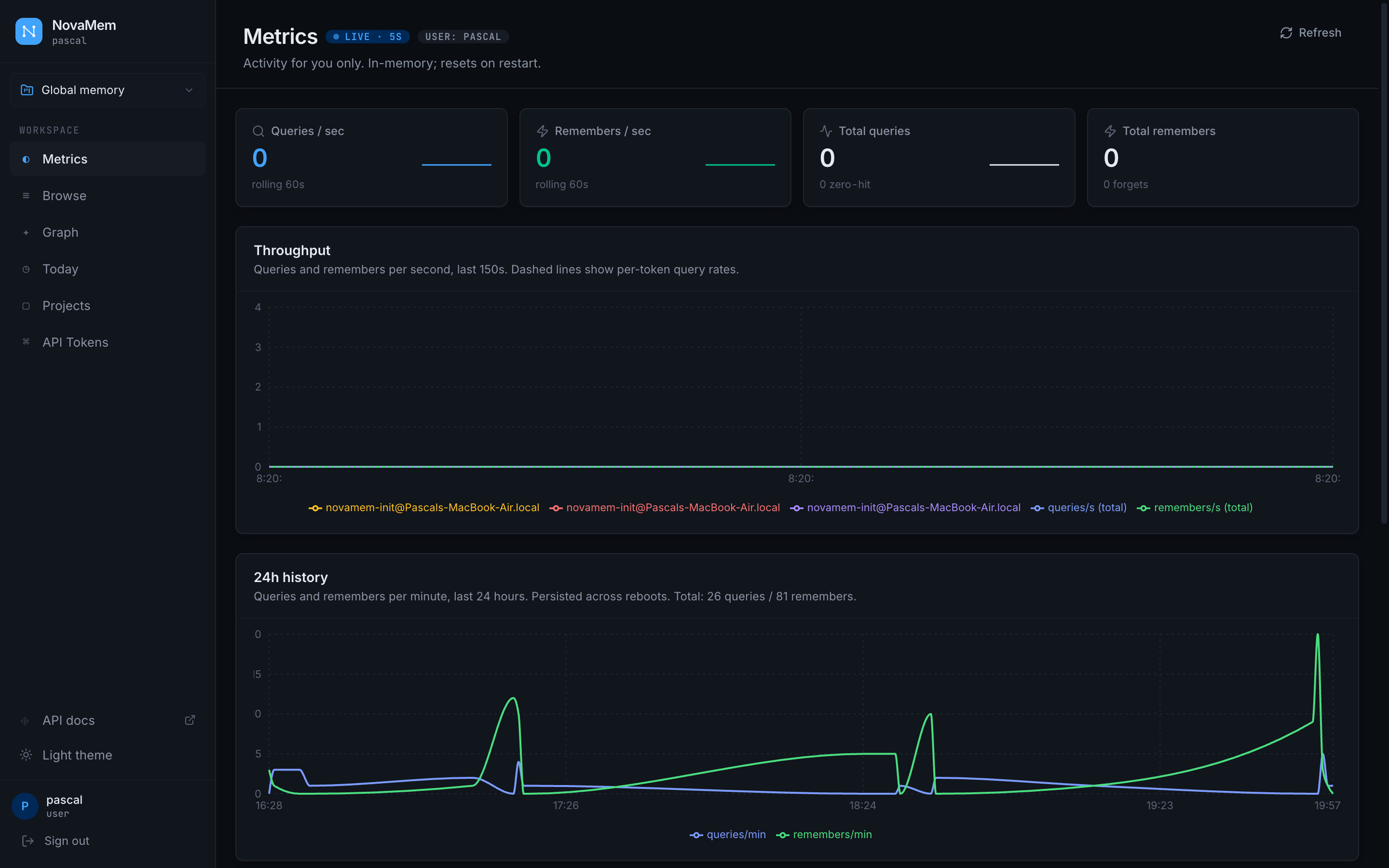Viewport: 1389px width, 868px height.
Task: Click the API Tokens command icon
Action: (26, 342)
